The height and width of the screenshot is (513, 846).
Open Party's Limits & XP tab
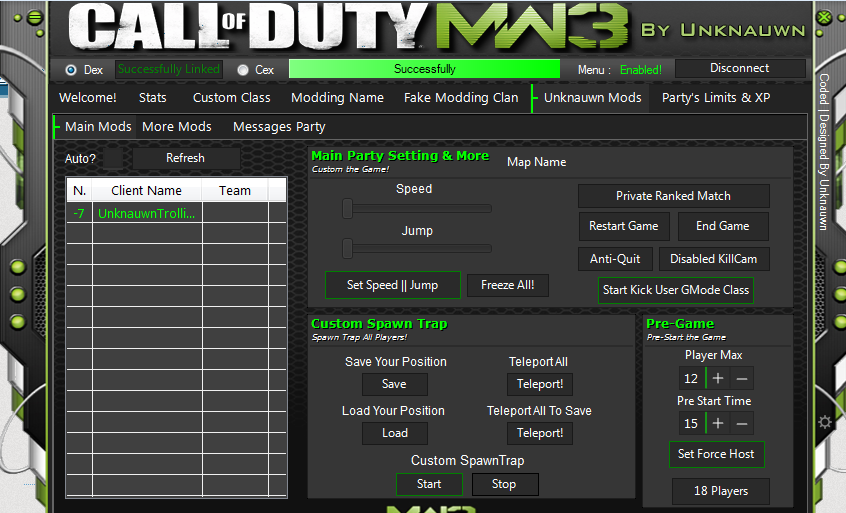point(716,98)
